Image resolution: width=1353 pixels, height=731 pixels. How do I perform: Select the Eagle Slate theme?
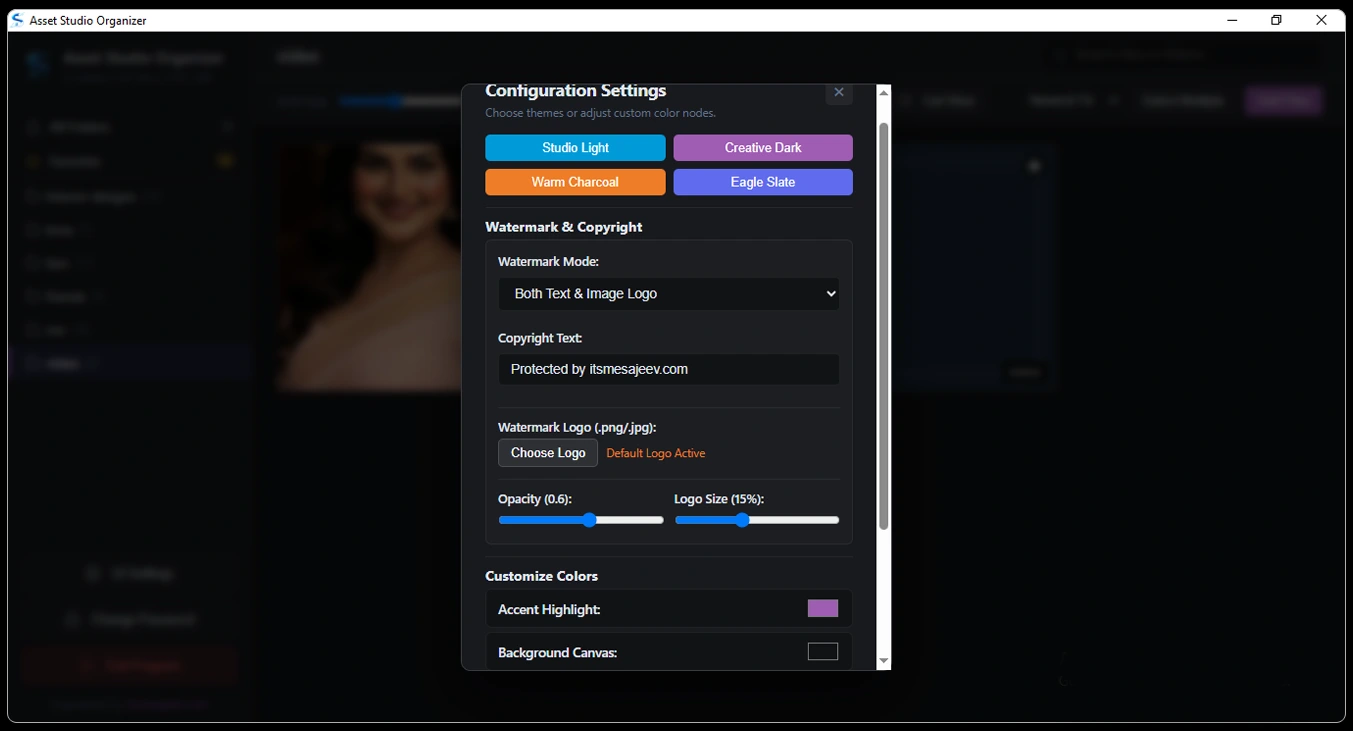(x=763, y=182)
